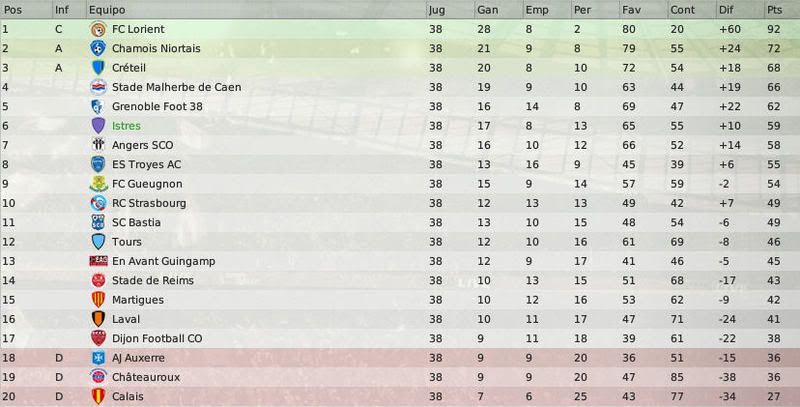This screenshot has width=800, height=407.
Task: Open the ES Troyes AC team page
Action: [146, 164]
